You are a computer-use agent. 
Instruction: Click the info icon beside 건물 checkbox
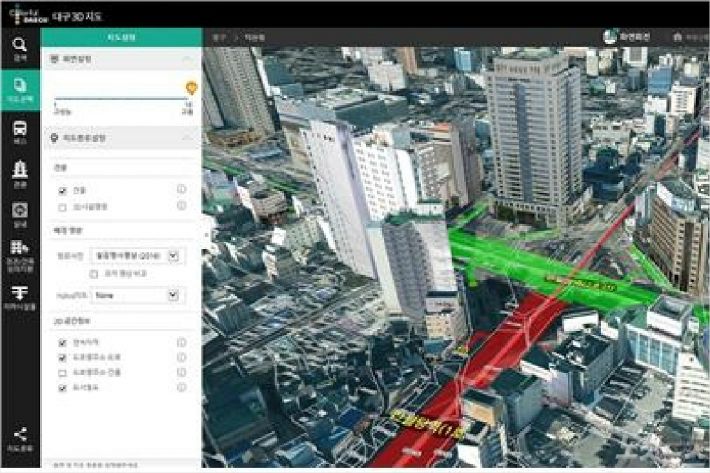(x=182, y=189)
